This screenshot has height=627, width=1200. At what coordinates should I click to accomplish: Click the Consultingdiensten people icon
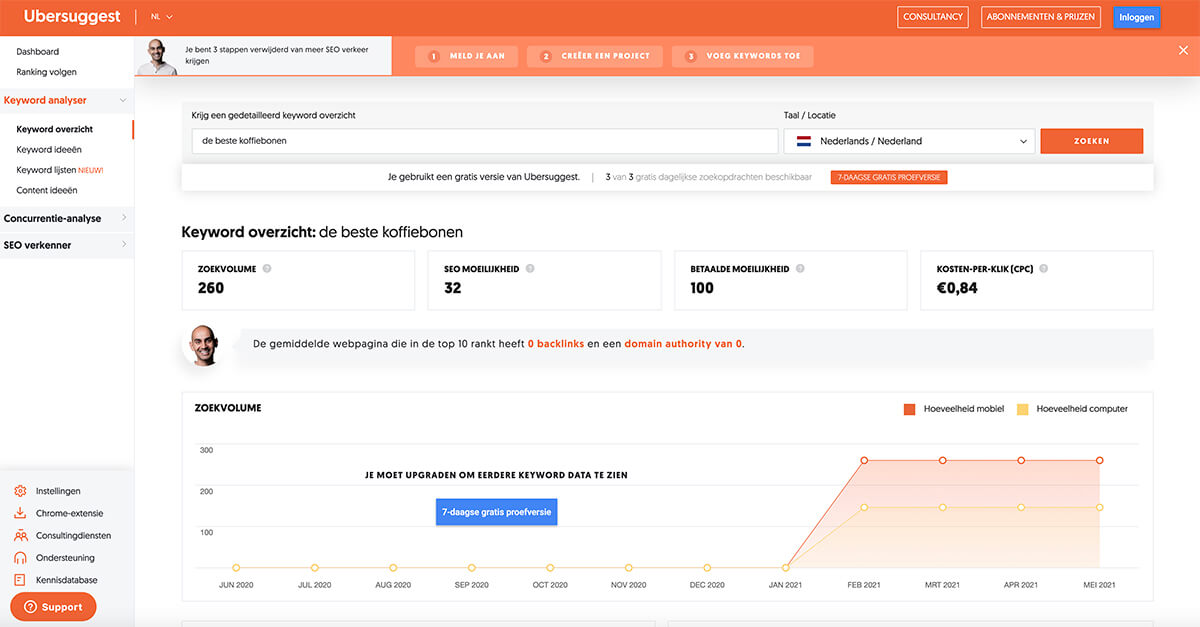coord(20,536)
